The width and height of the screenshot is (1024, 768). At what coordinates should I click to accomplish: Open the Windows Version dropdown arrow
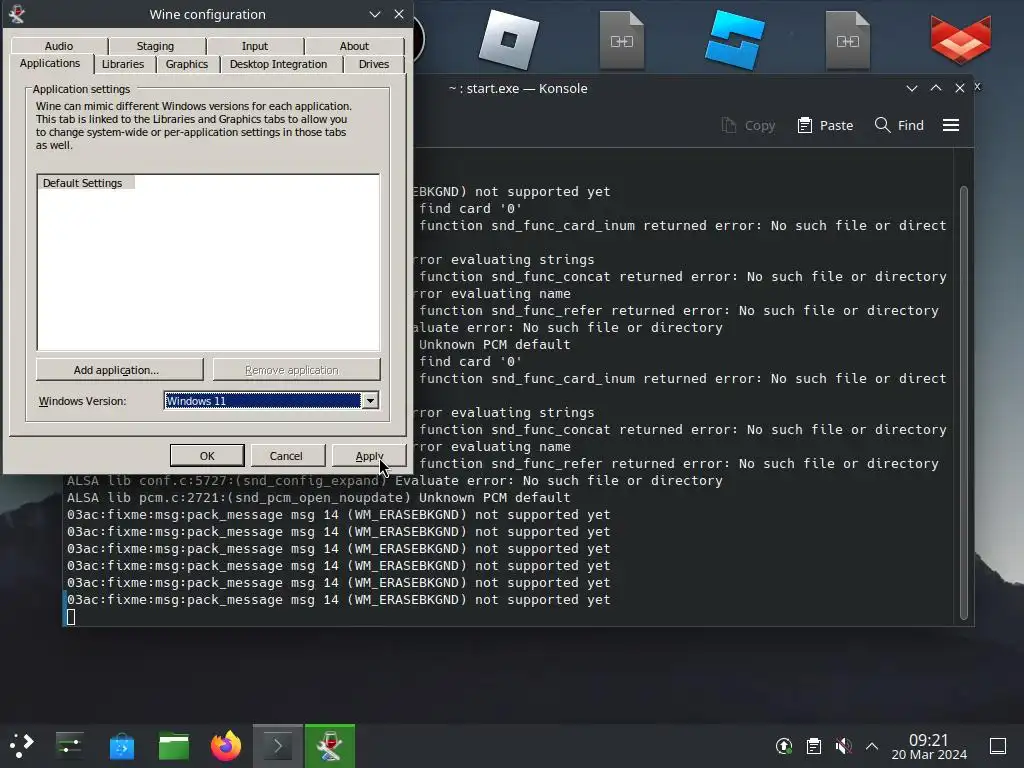[370, 400]
